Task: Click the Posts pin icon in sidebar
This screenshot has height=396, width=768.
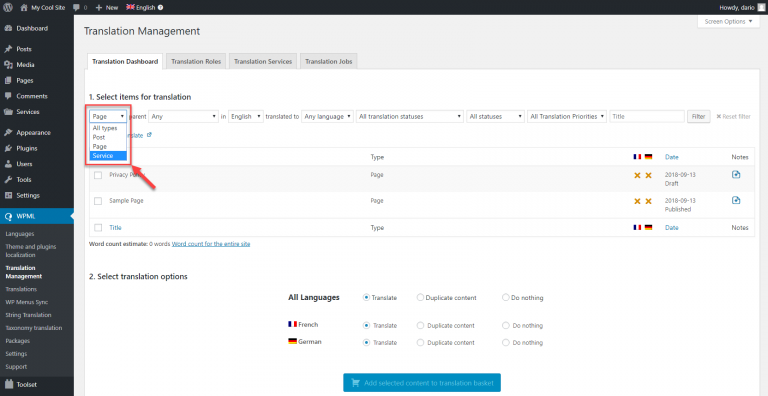Action: 8,49
